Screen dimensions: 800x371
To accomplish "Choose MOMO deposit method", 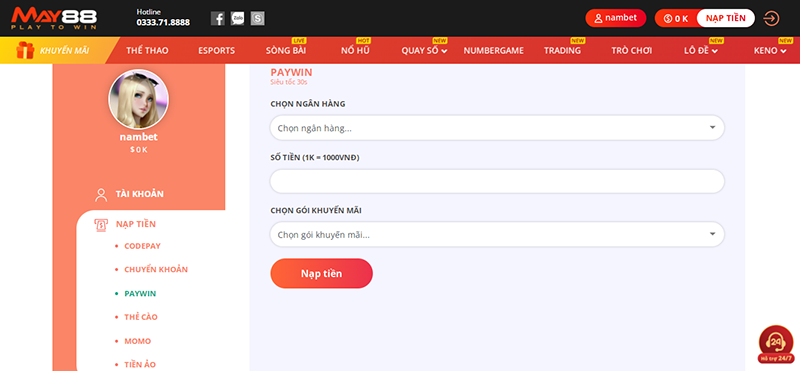I will click(x=138, y=341).
